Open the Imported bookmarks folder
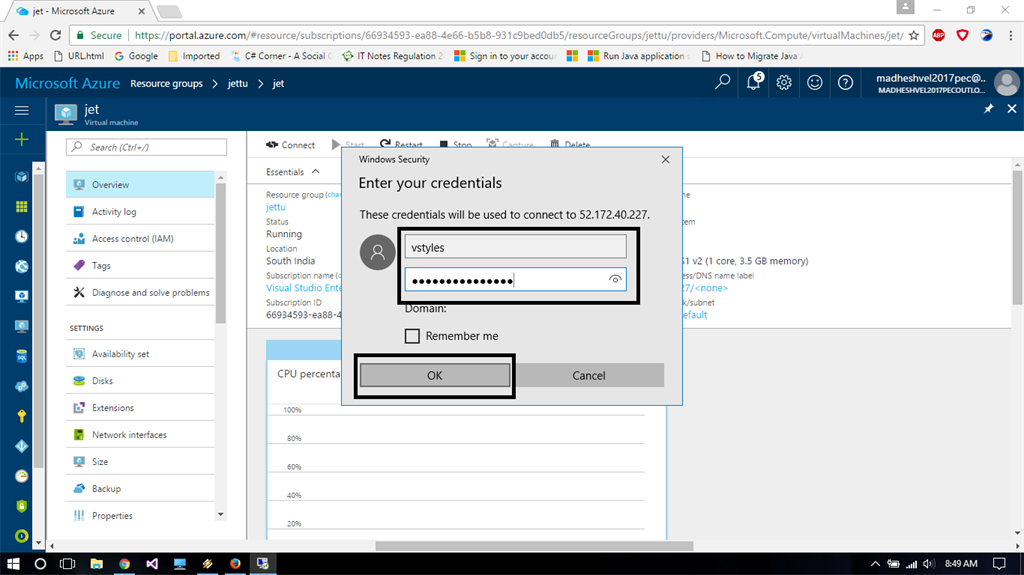The image size is (1024, 575). 194,56
